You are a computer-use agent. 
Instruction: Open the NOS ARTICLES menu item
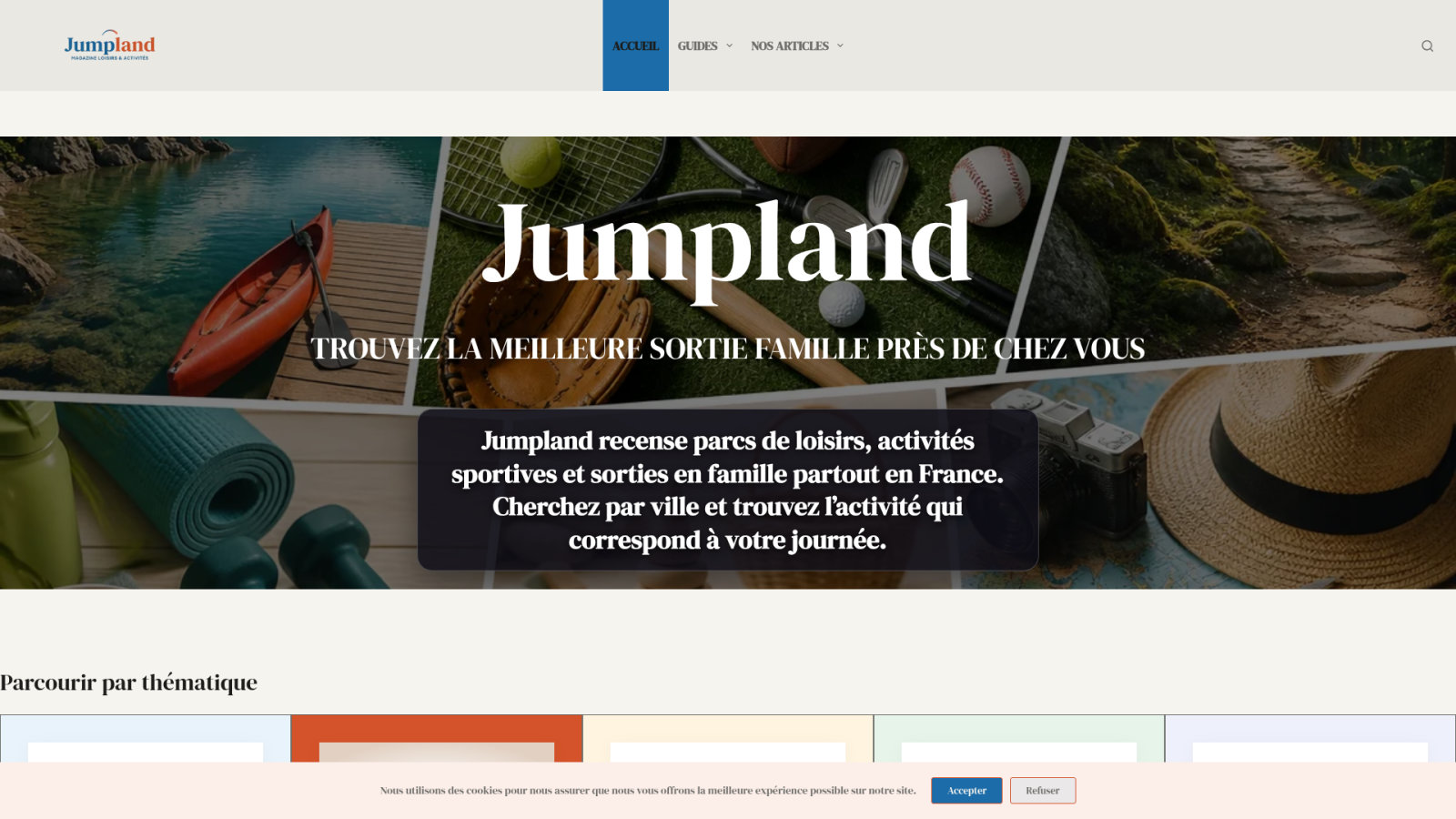point(789,45)
